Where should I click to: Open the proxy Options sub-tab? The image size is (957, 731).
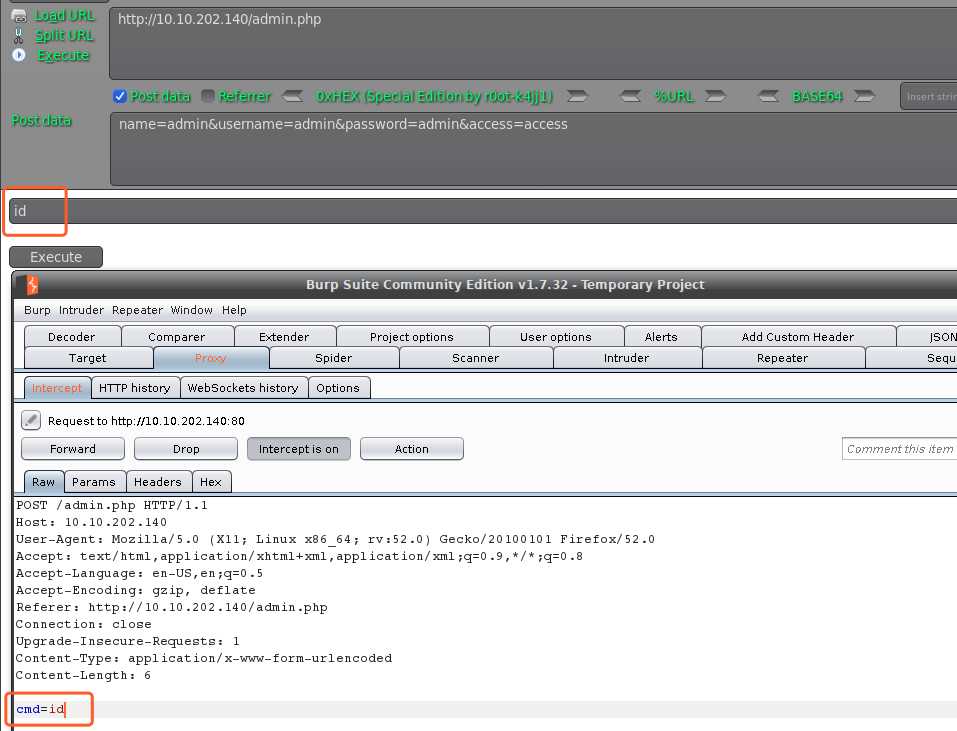pos(338,388)
